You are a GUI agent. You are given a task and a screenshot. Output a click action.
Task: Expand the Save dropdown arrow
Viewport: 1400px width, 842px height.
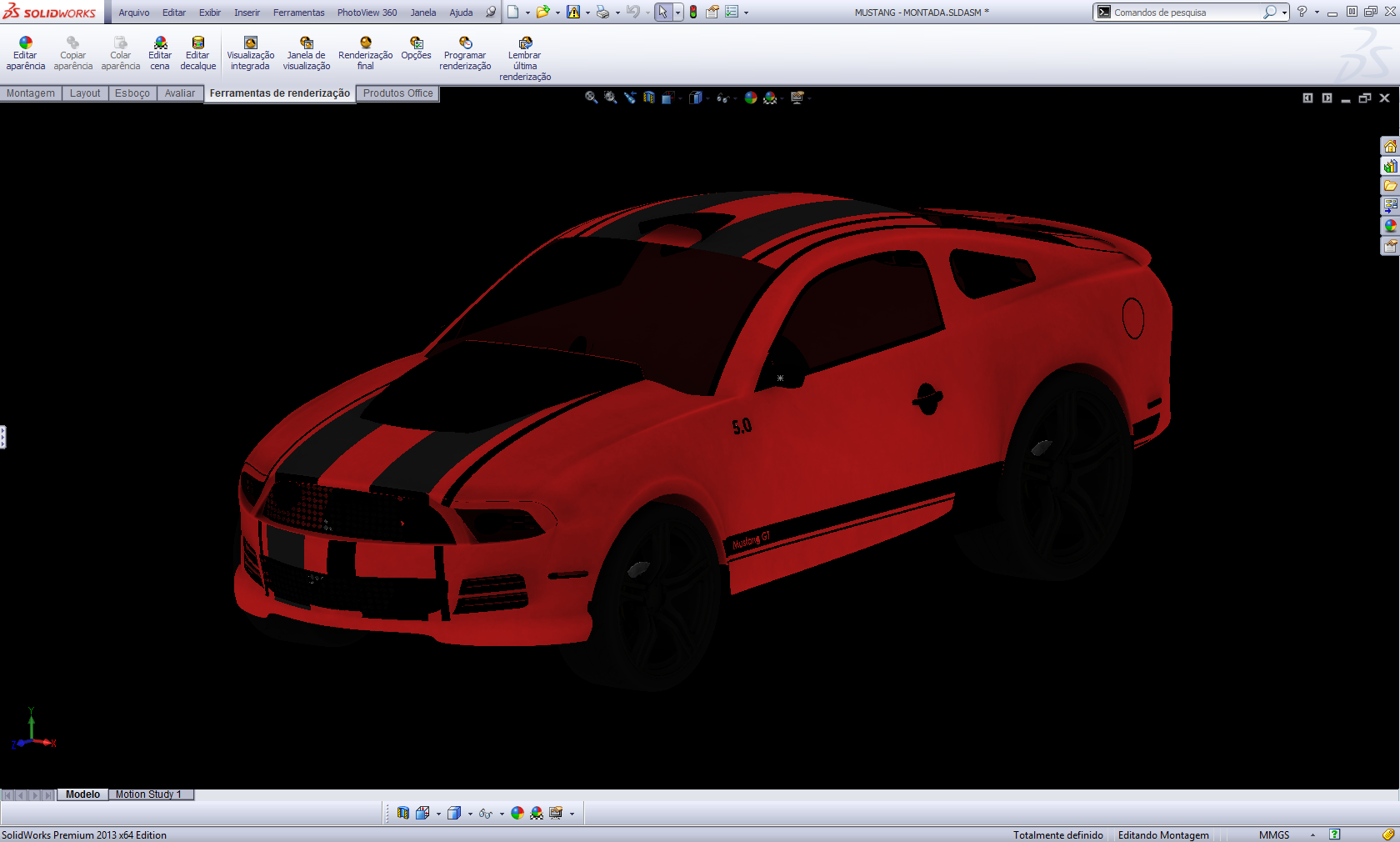587,13
